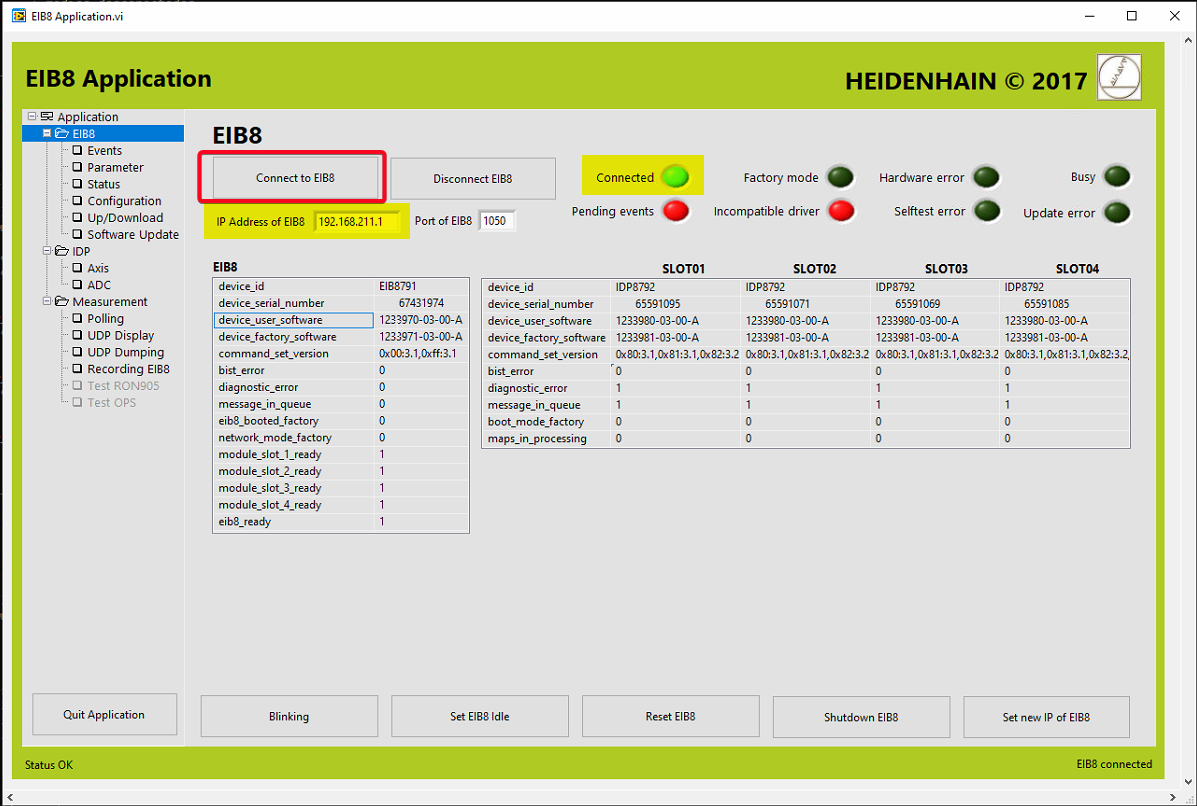Click SLOT04 serial number 65591085
1197x806 pixels.
[1047, 304]
